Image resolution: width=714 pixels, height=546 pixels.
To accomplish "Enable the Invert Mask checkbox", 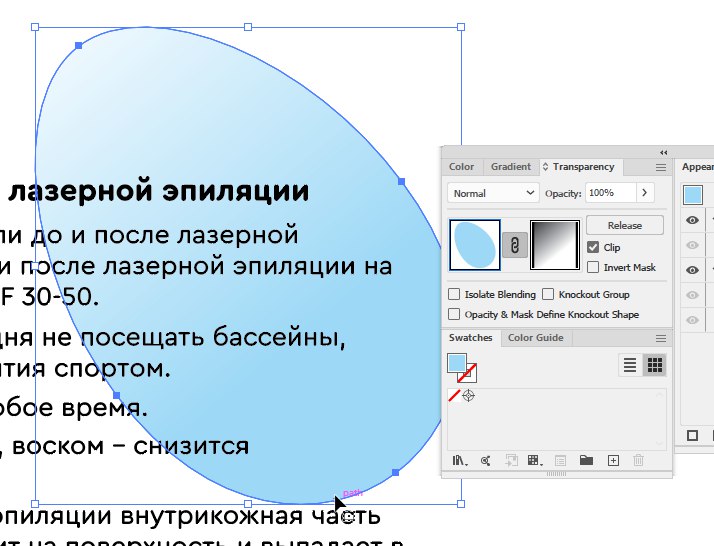I will coord(593,267).
